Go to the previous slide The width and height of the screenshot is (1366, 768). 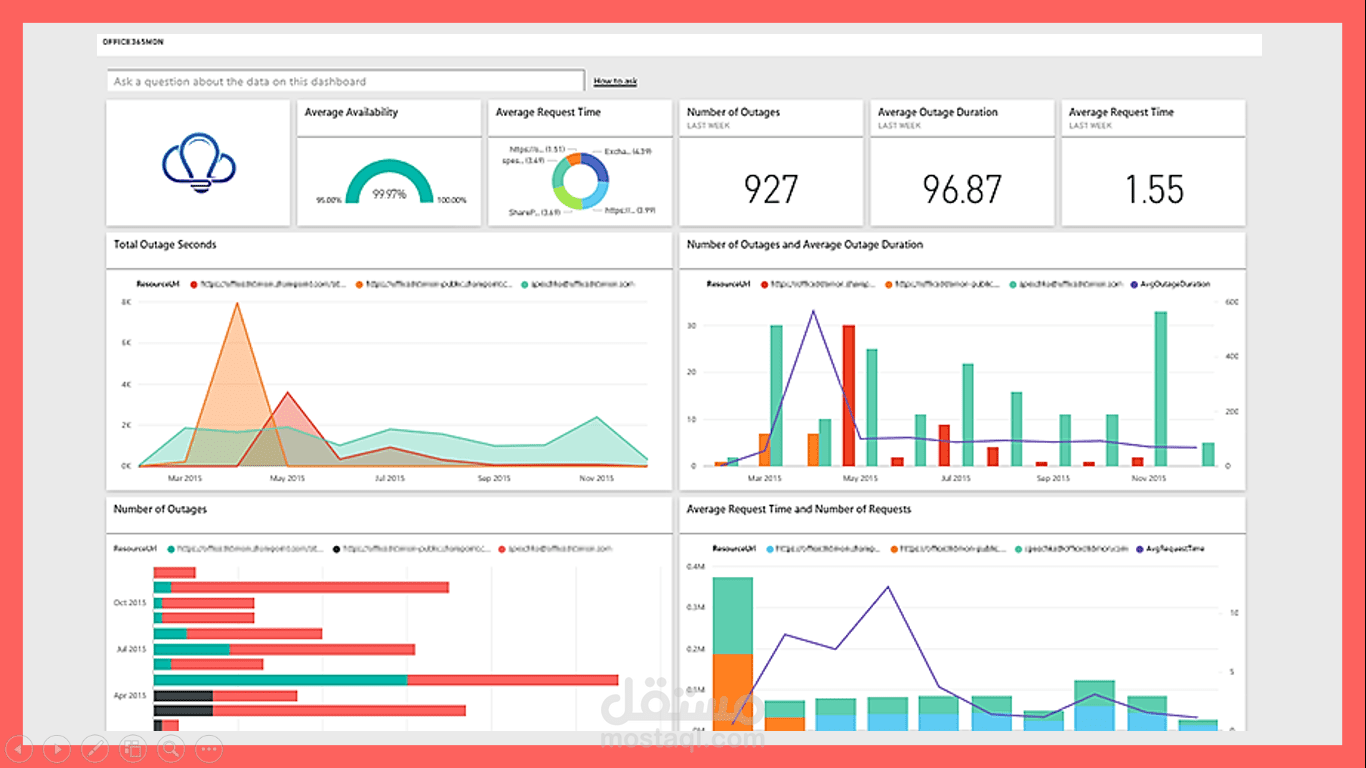(19, 747)
